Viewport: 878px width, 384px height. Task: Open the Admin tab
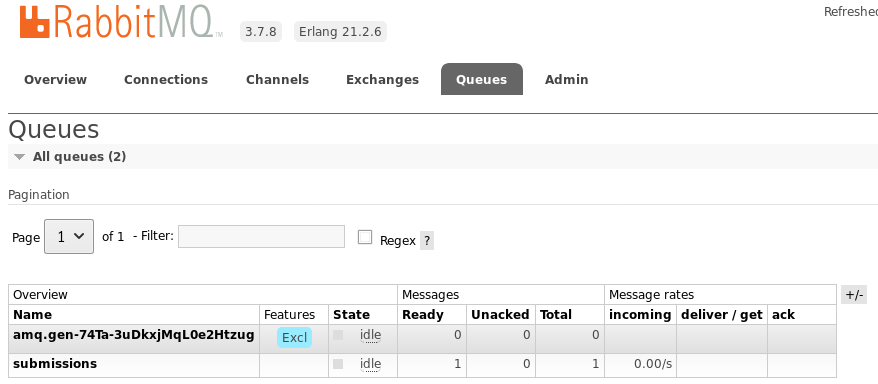[567, 79]
